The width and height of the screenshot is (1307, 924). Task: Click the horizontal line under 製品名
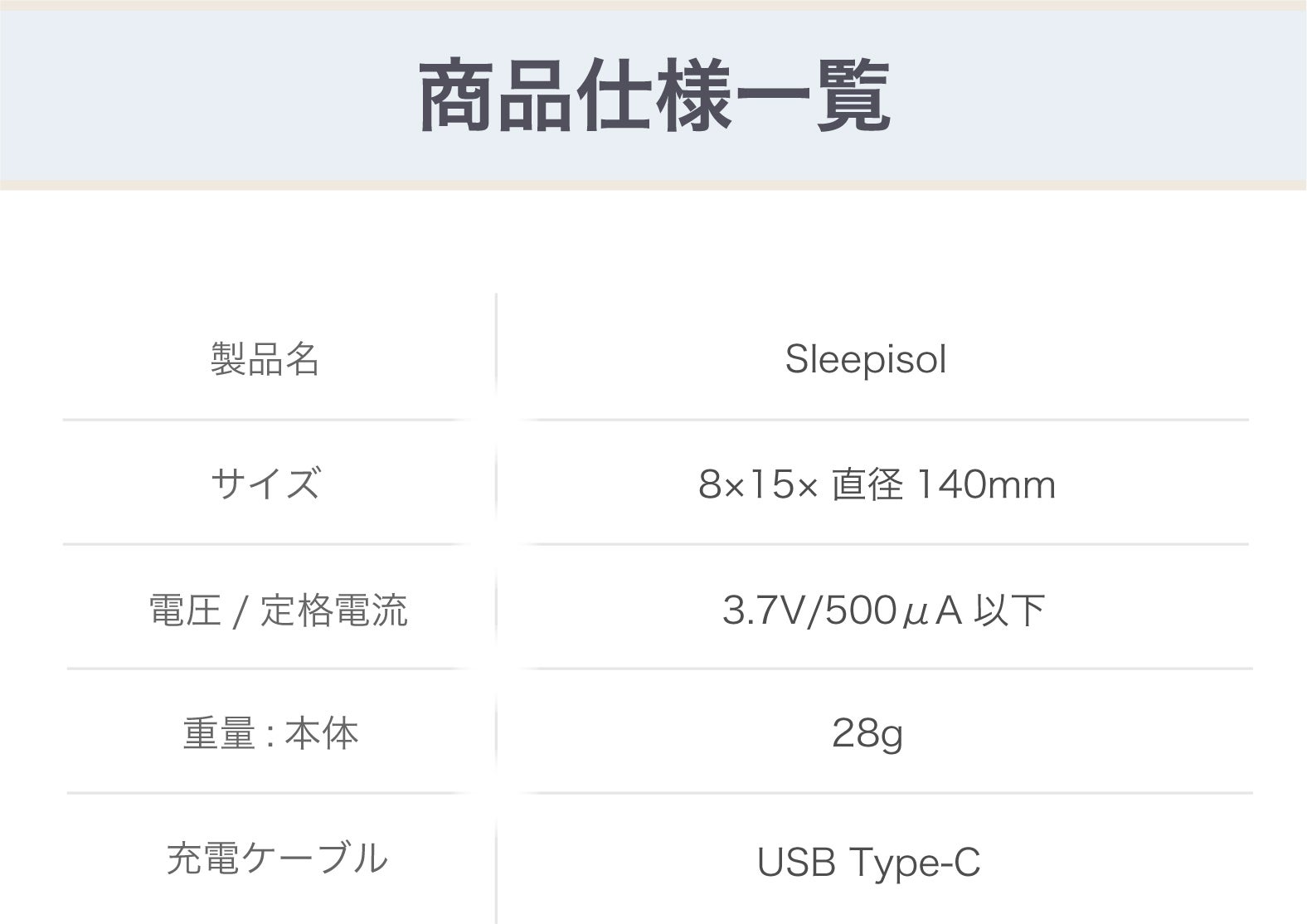[265, 420]
